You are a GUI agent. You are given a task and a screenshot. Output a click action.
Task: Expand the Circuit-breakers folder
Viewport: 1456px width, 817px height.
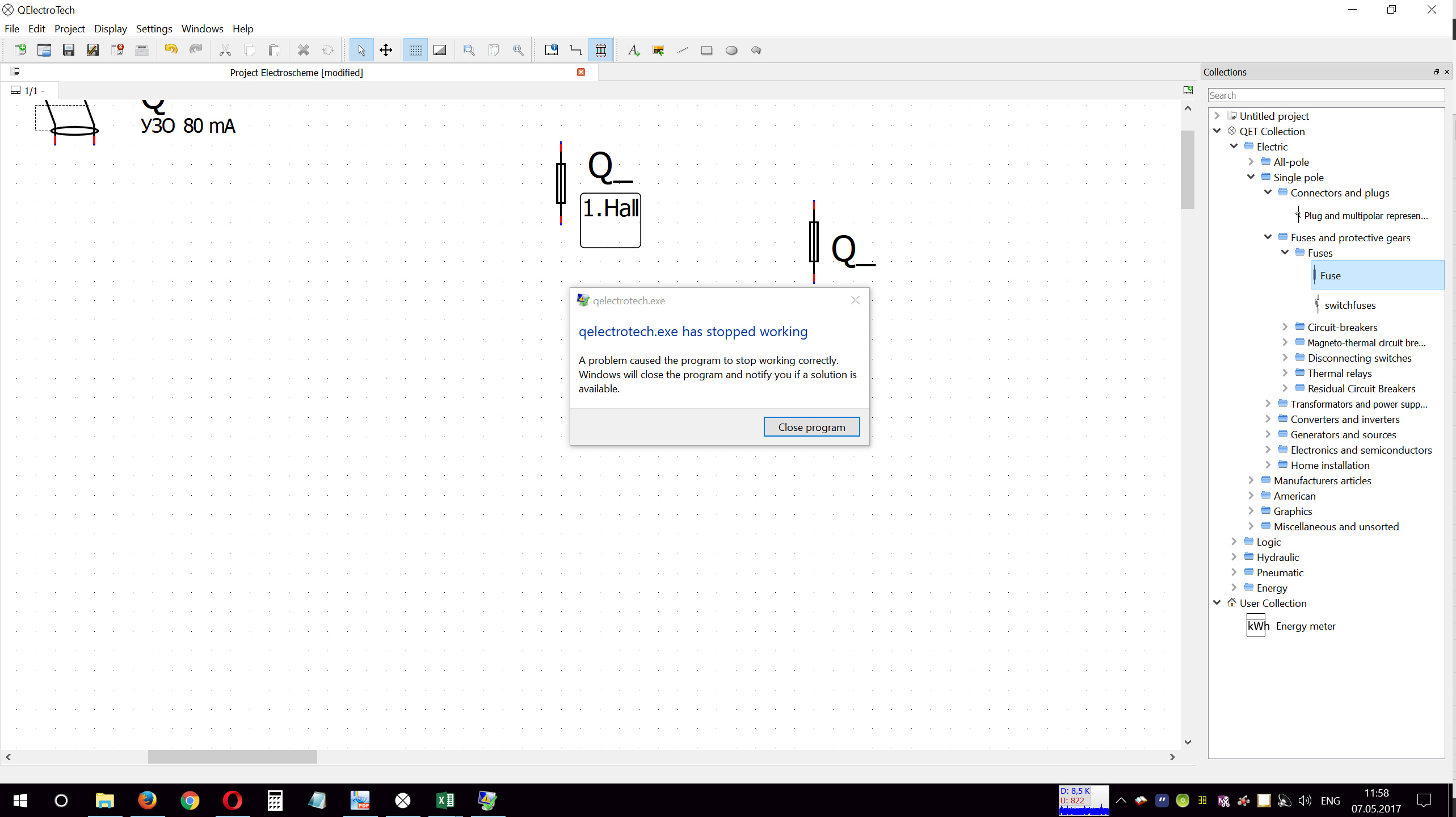(x=1285, y=327)
